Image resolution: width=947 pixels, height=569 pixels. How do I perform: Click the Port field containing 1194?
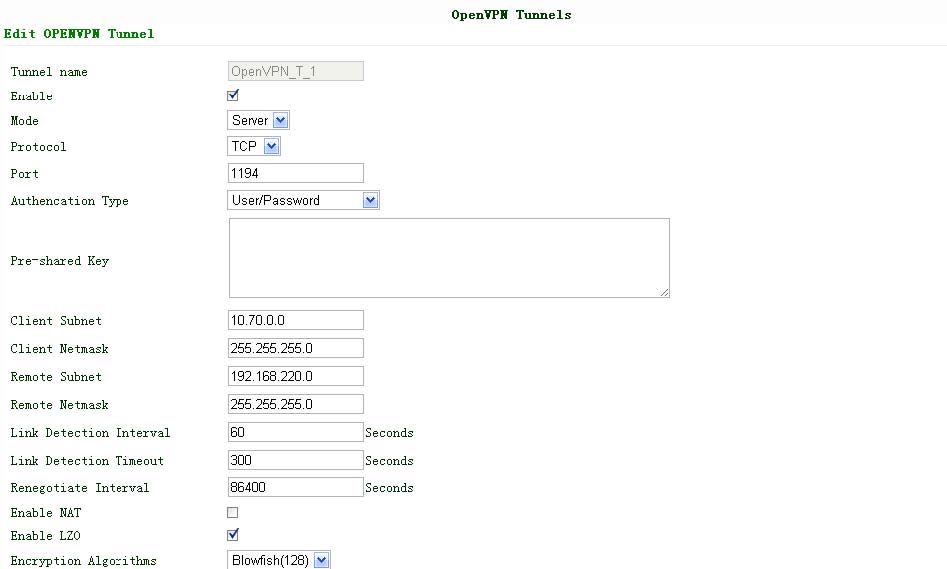296,174
